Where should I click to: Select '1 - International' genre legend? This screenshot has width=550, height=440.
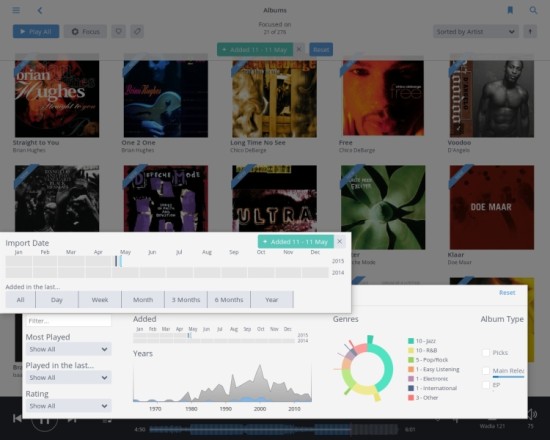(432, 388)
